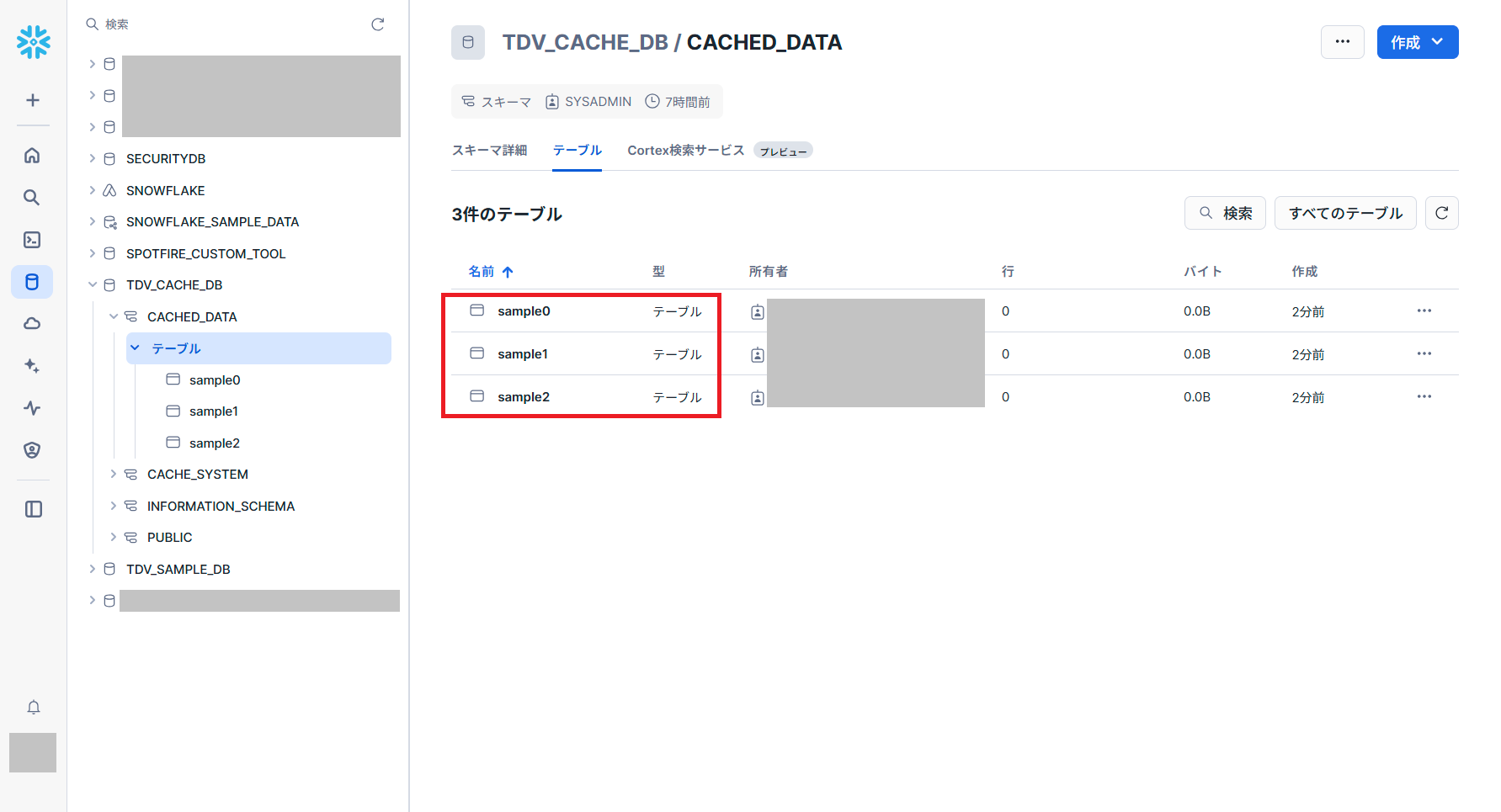Image resolution: width=1501 pixels, height=812 pixels.
Task: Select sample2 in the tree
Action: point(215,443)
